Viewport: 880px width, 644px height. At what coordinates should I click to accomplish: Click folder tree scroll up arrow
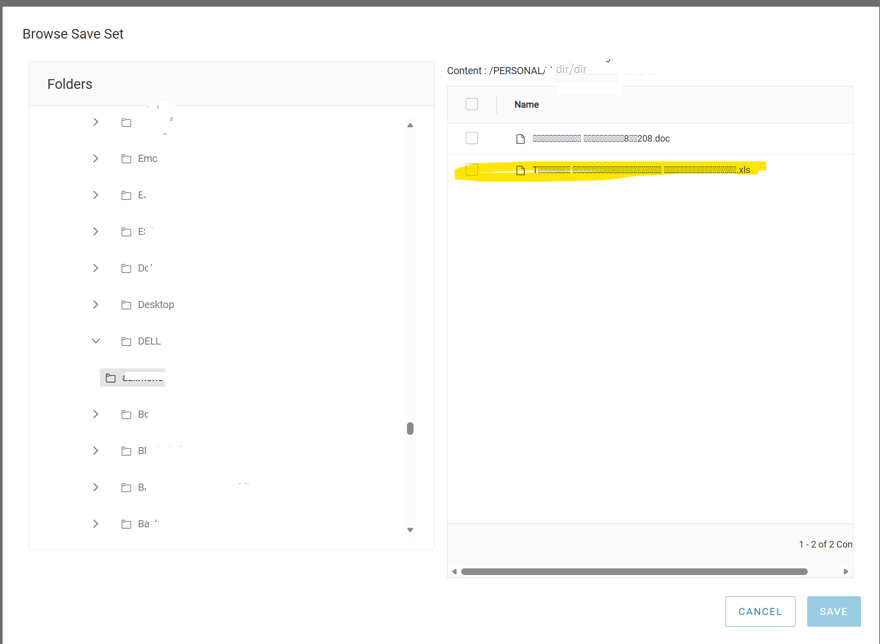(x=410, y=125)
